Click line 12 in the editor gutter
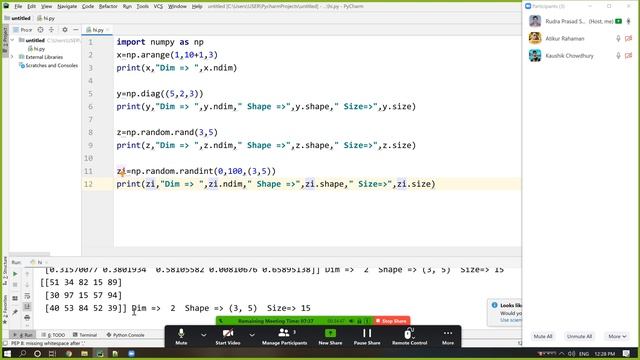 (x=88, y=184)
